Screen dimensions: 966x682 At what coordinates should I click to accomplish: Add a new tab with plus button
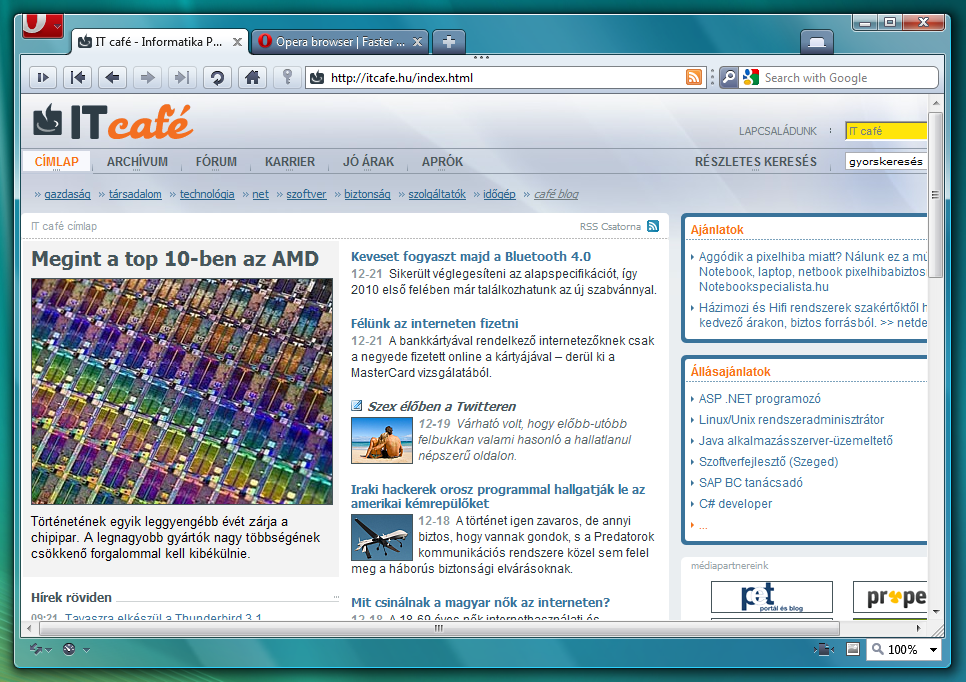click(x=449, y=42)
